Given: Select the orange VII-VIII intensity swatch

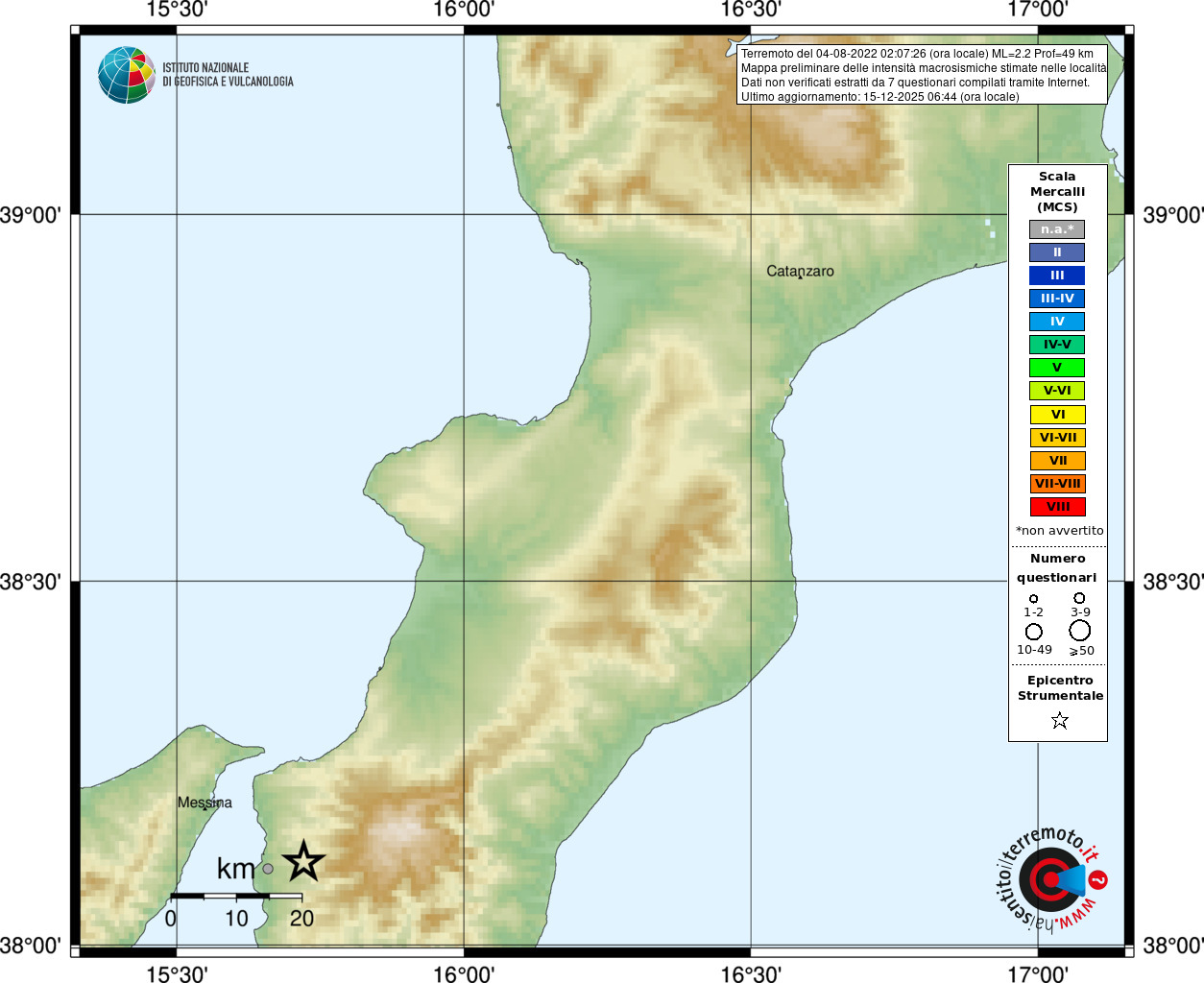Looking at the screenshot, I should tap(1057, 484).
